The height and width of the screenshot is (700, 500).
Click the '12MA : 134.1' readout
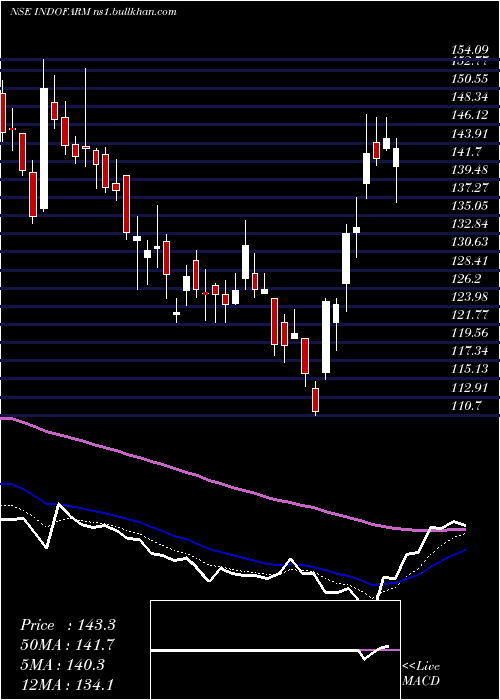67,685
